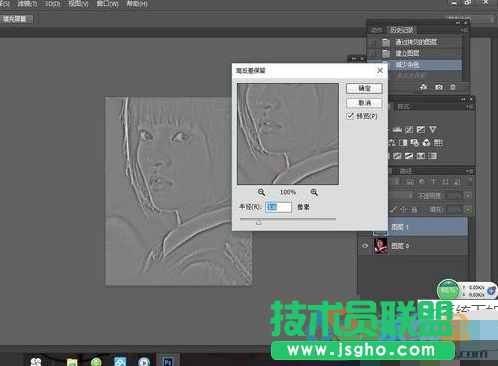The height and width of the screenshot is (366, 498).
Task: Delete current history state with trash icon
Action: (x=453, y=87)
